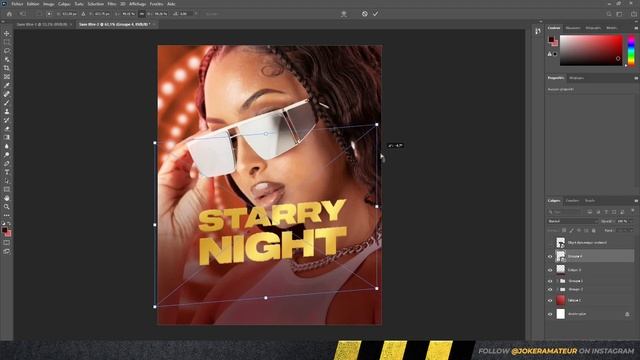Select the Brush tool
Image resolution: width=640 pixels, height=360 pixels.
(7, 102)
